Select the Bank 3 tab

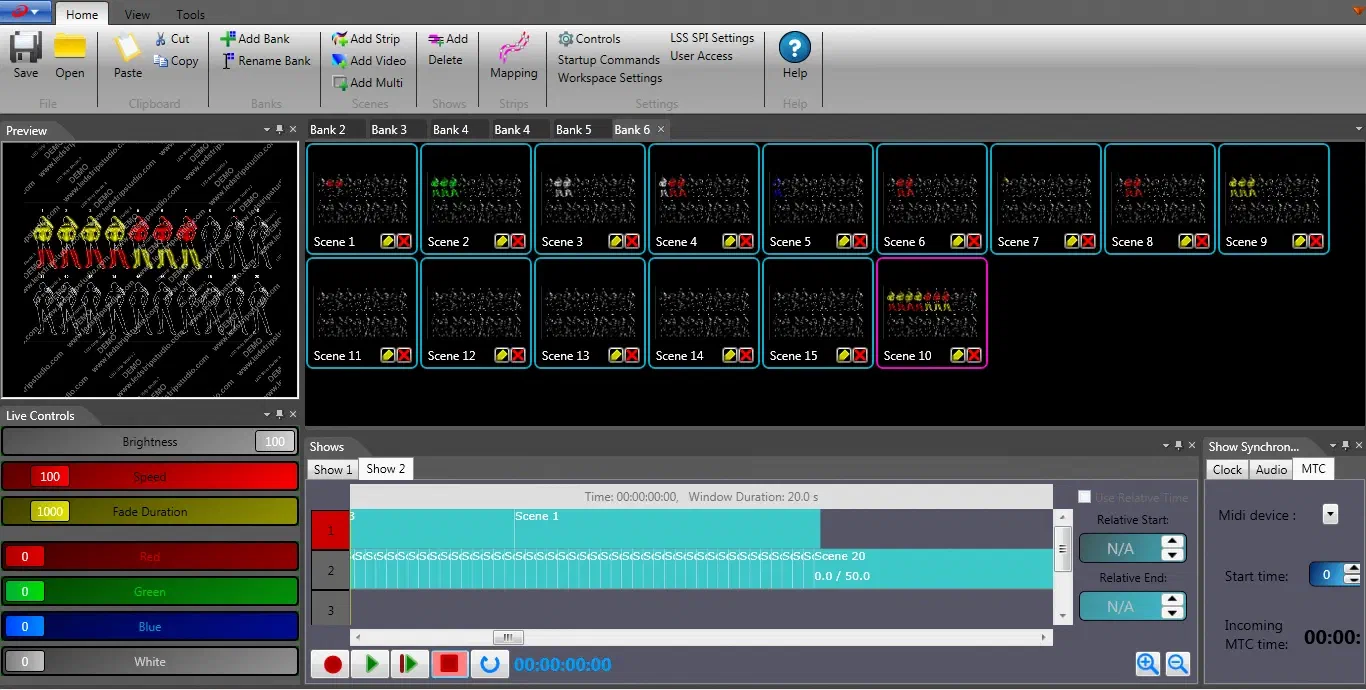click(389, 130)
